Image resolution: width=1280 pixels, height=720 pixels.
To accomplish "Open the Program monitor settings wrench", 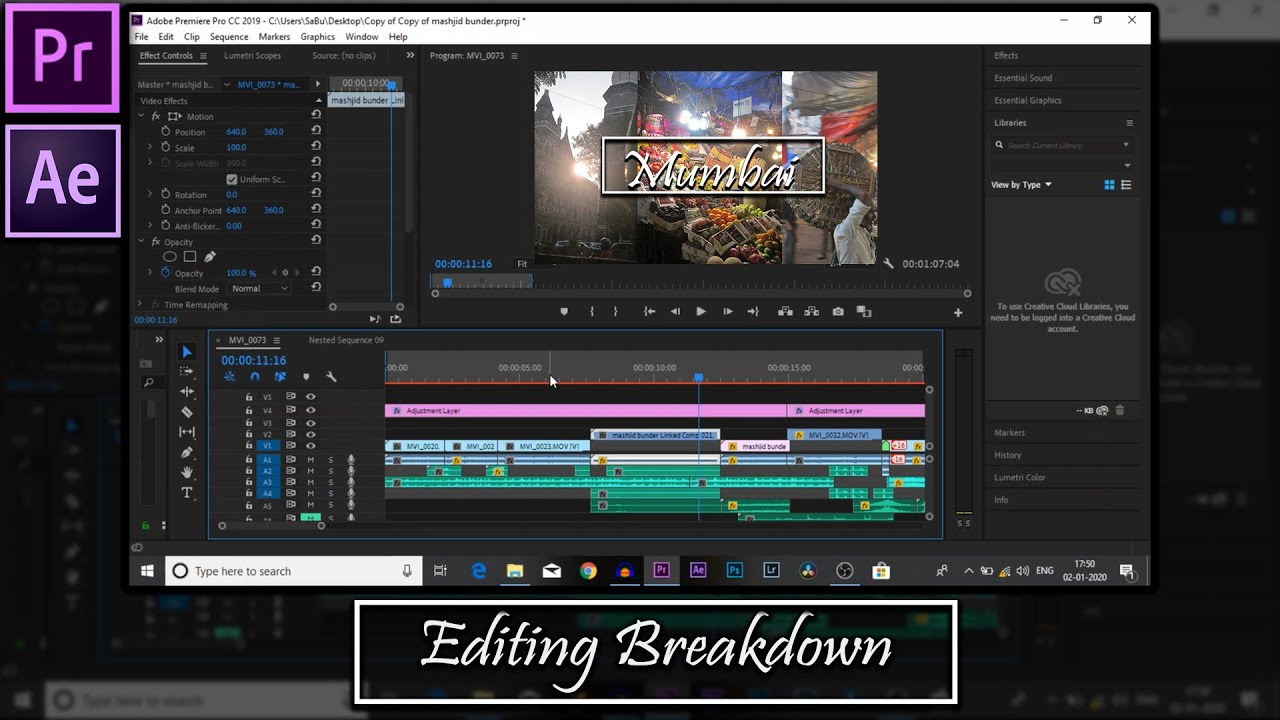I will tap(889, 264).
